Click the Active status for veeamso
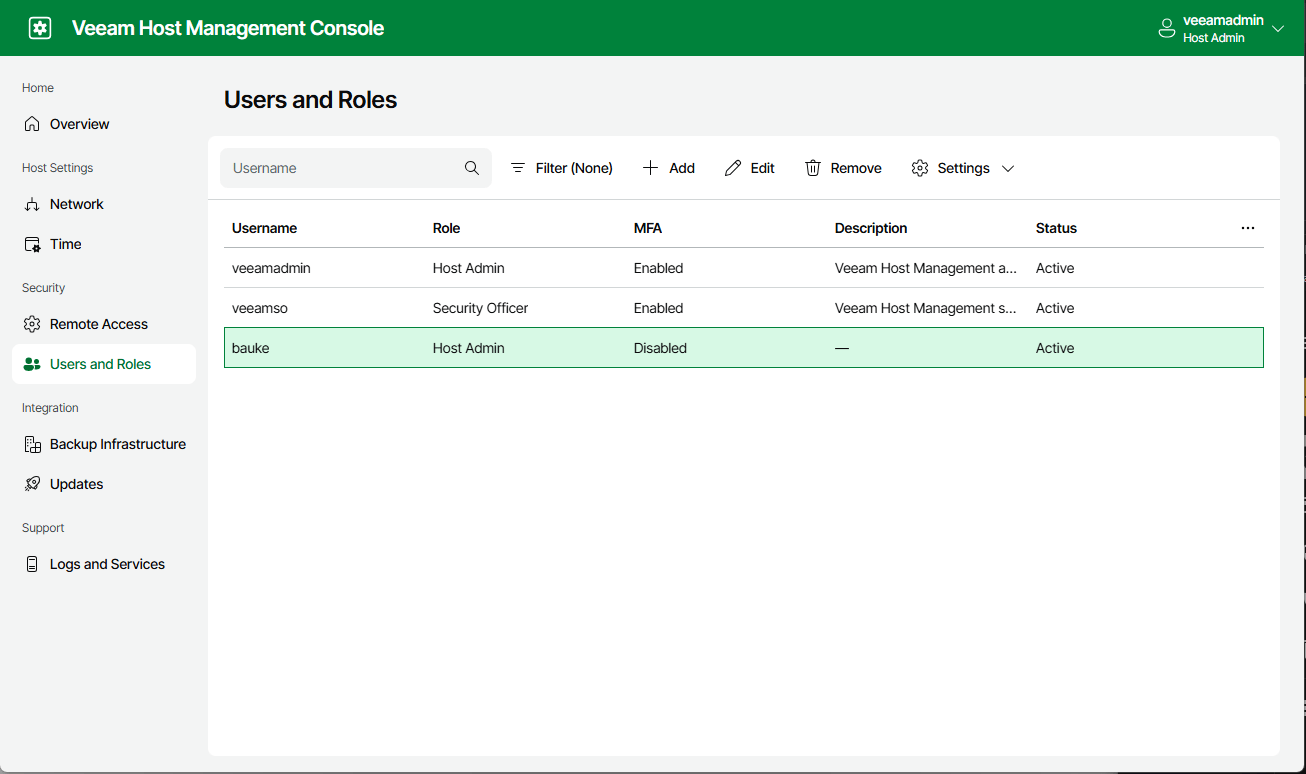This screenshot has height=774, width=1306. [x=1055, y=308]
